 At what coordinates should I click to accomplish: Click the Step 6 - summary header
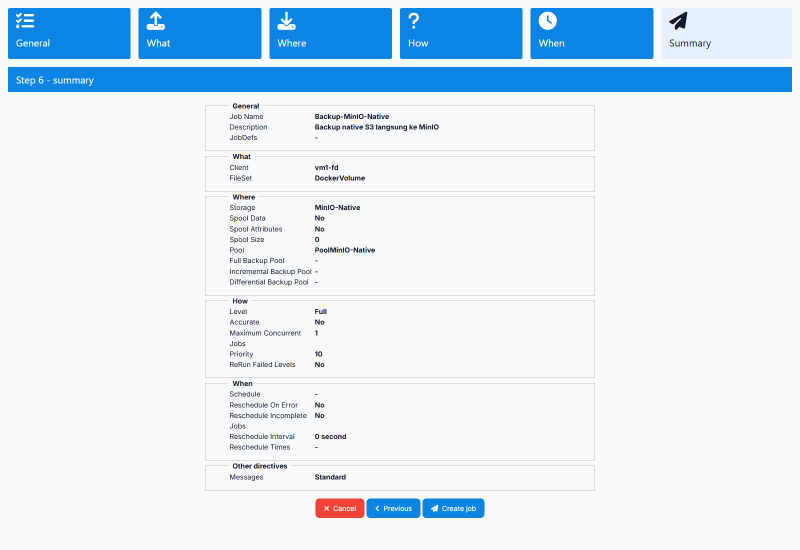click(400, 80)
